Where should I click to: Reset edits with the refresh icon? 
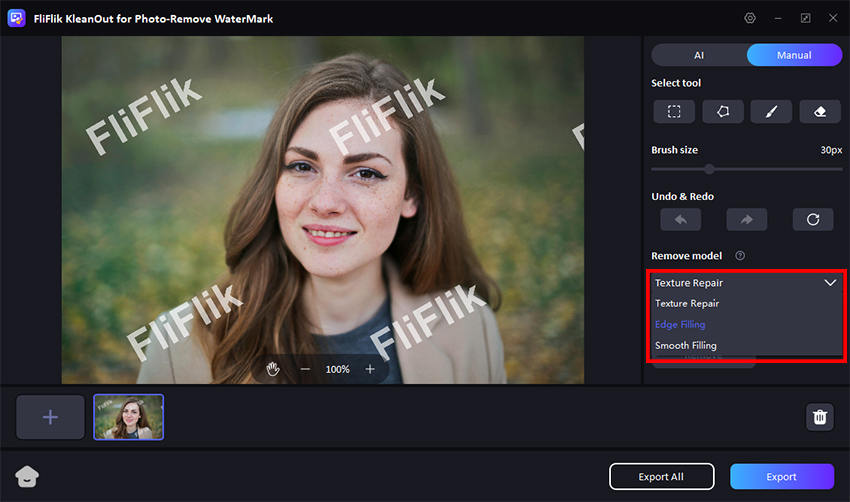click(x=813, y=219)
